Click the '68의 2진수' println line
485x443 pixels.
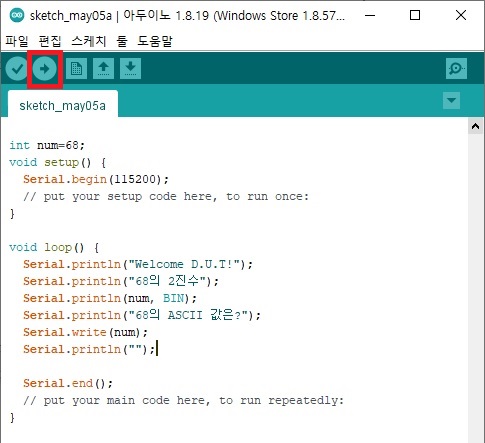(121, 281)
